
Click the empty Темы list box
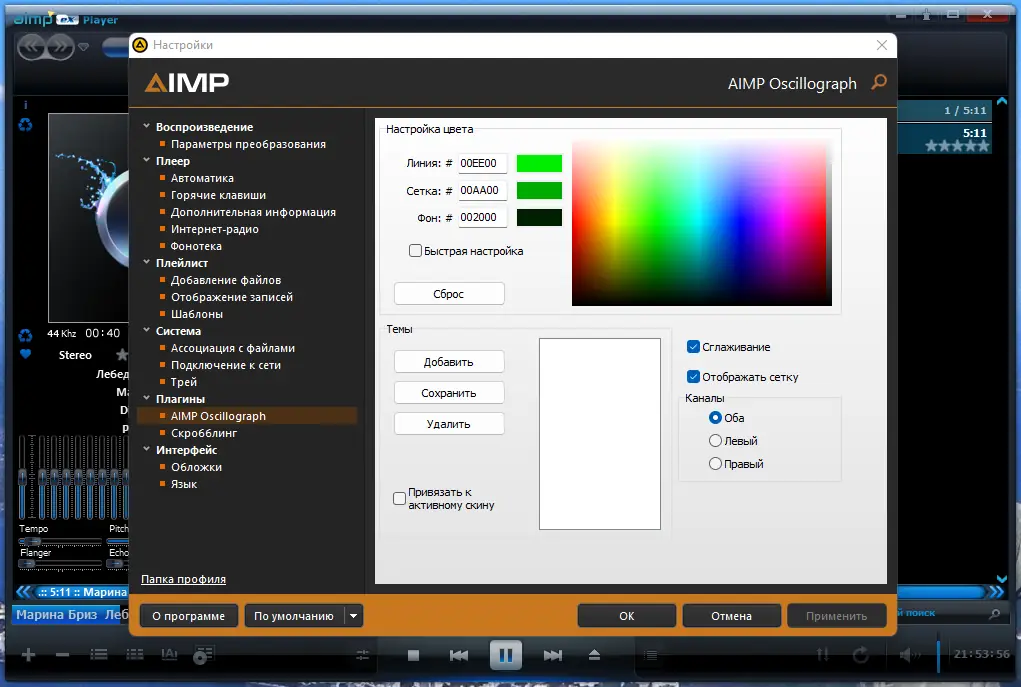[x=600, y=434]
